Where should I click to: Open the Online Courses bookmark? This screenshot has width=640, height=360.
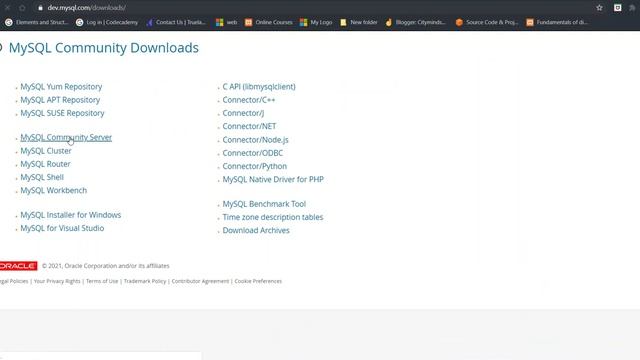(x=269, y=22)
